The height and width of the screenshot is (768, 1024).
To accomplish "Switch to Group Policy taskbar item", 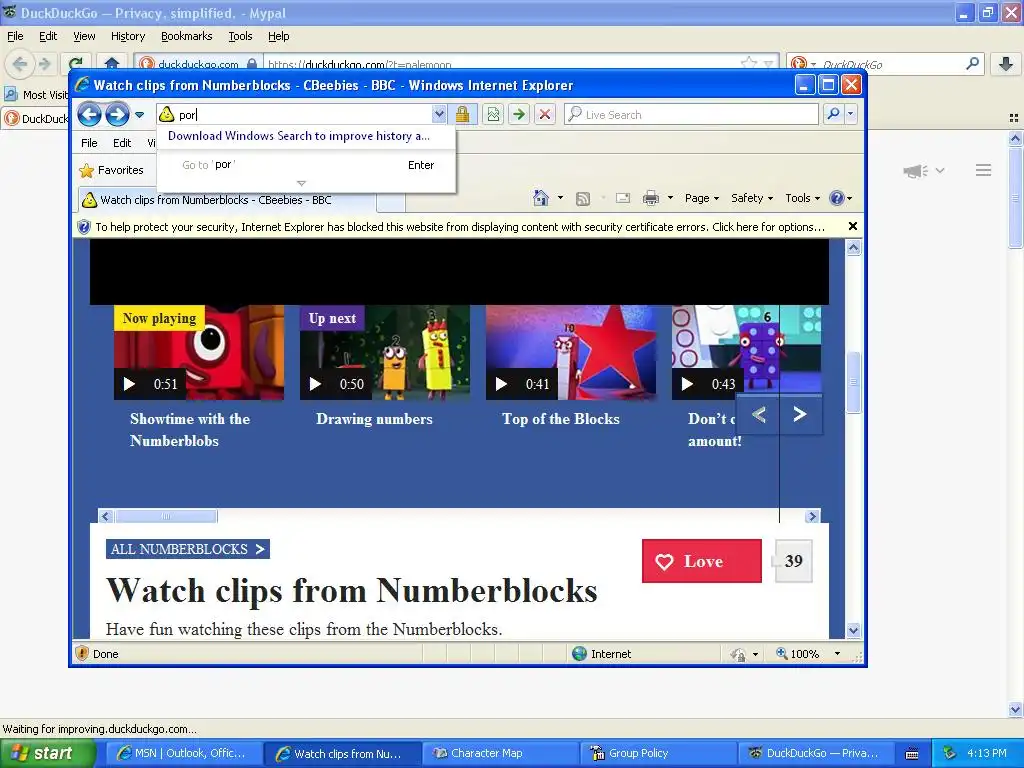I will 658,754.
